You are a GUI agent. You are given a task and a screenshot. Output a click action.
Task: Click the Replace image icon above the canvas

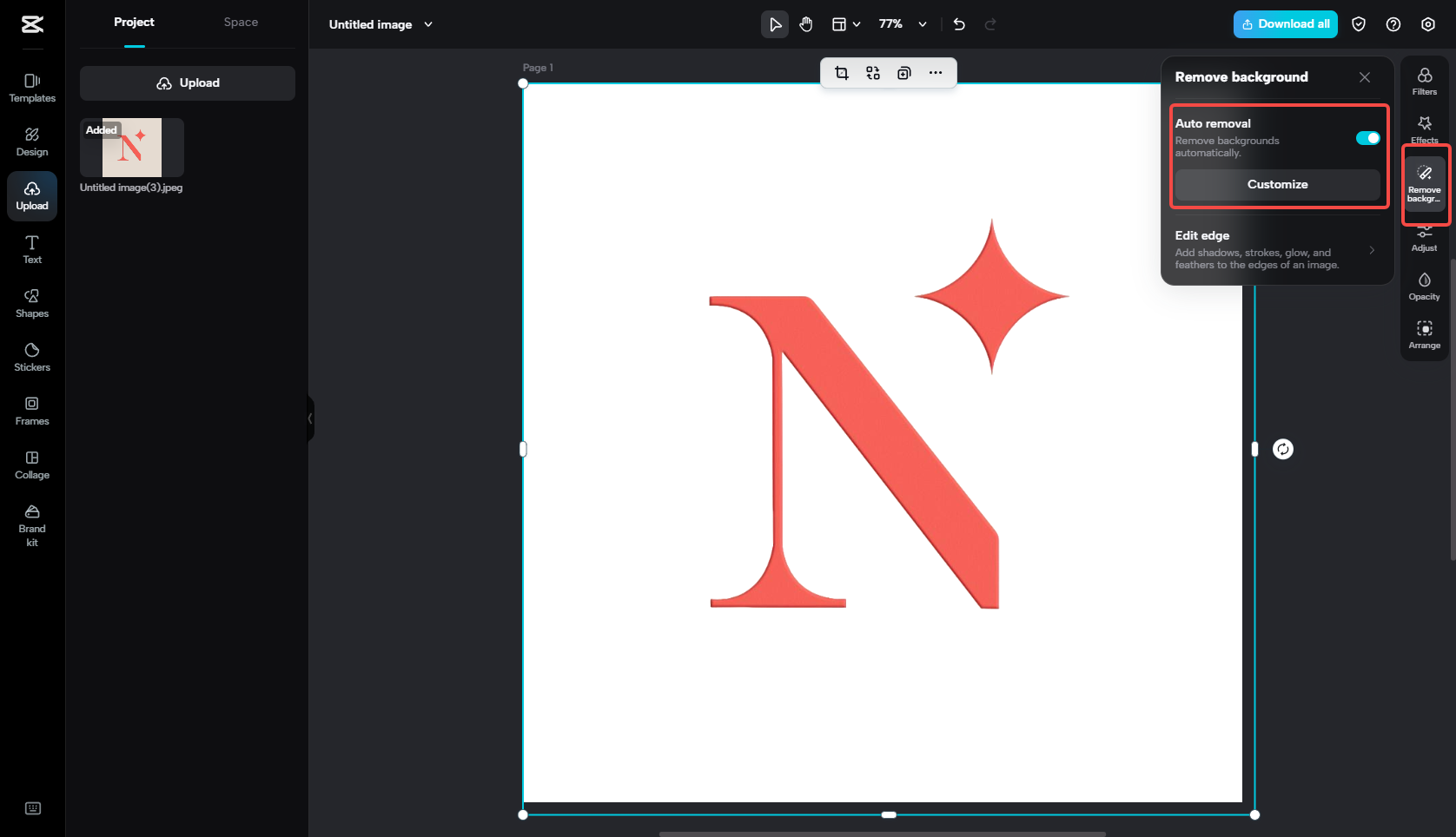pyautogui.click(x=873, y=73)
